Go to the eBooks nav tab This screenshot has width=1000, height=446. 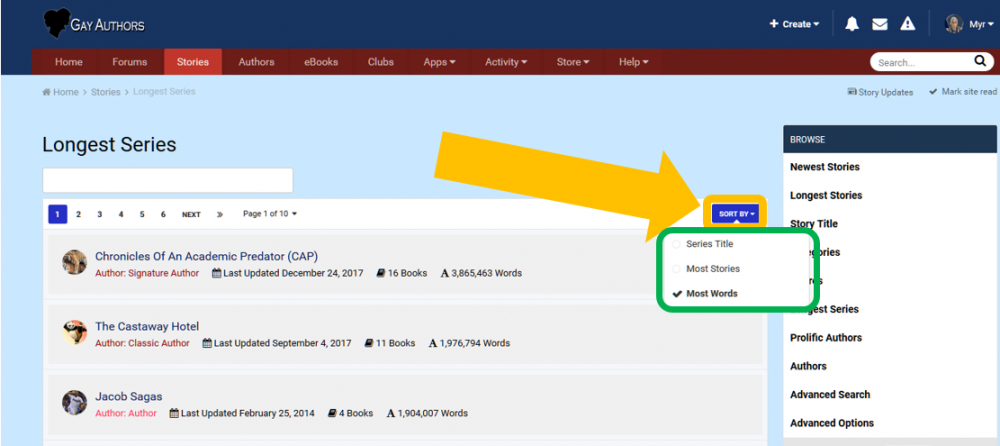321,62
